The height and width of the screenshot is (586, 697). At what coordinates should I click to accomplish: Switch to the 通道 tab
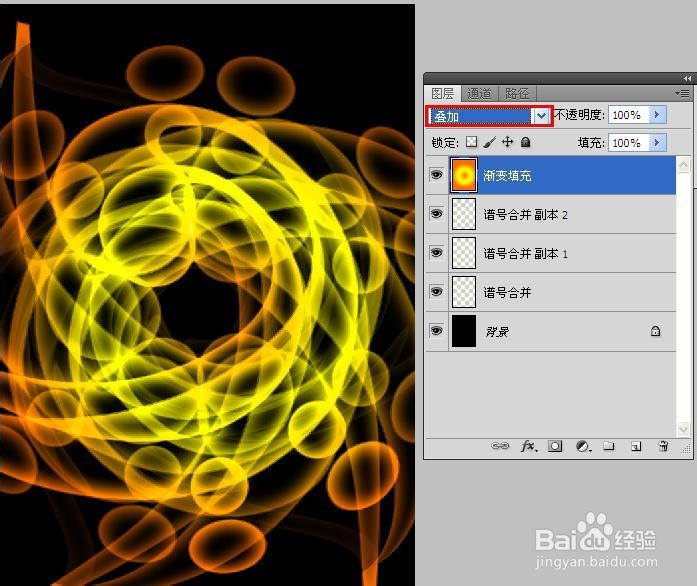[x=479, y=93]
